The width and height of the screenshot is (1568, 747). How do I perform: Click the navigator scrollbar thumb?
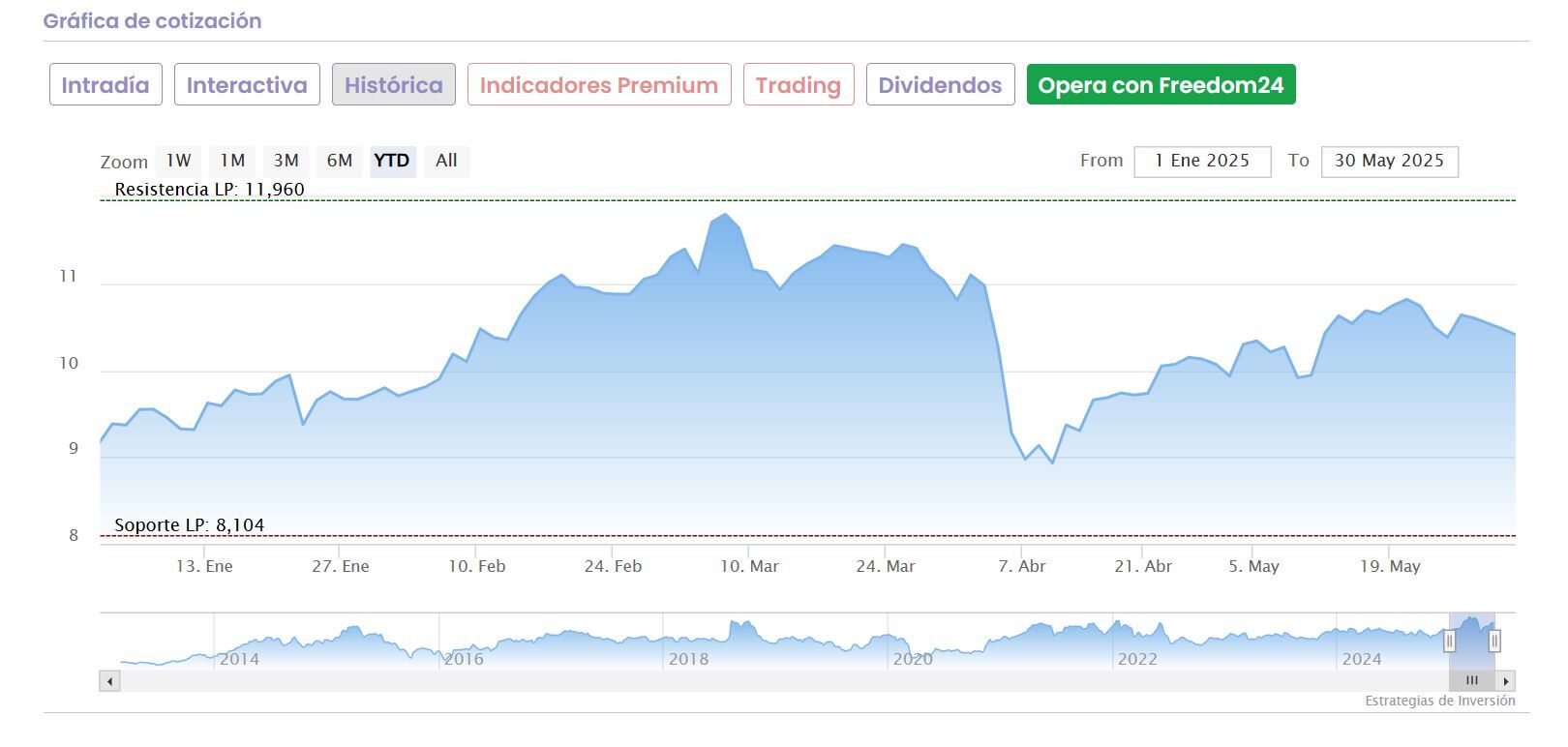tap(1471, 681)
